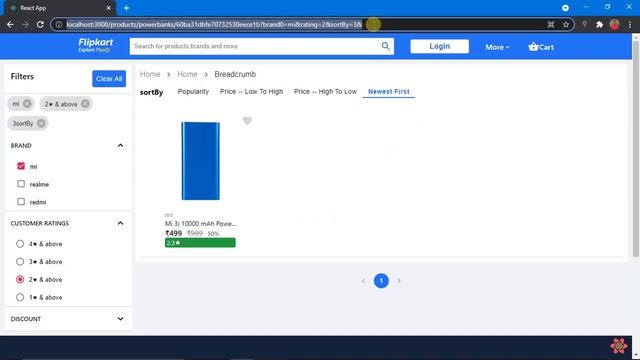Open Chrome three-dot menu
The width and height of the screenshot is (640, 360).
[630, 24]
